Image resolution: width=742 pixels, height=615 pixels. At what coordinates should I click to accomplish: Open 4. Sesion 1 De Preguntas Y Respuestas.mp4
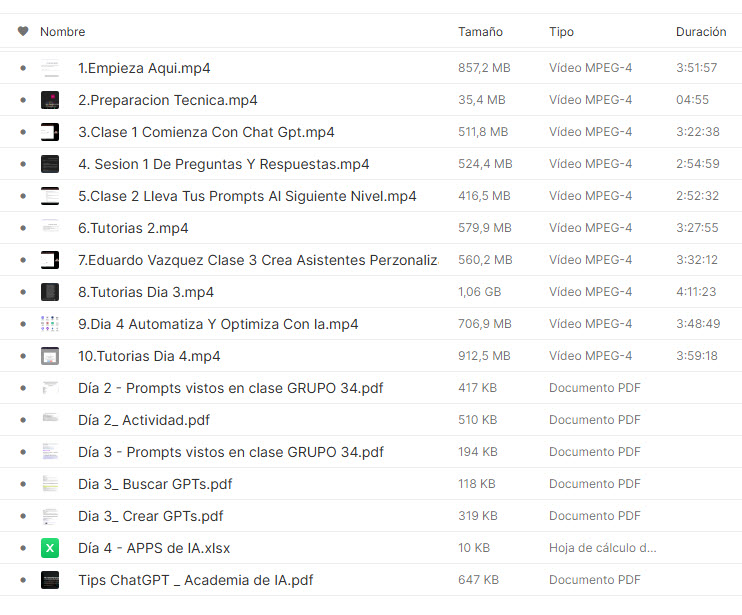[223, 164]
